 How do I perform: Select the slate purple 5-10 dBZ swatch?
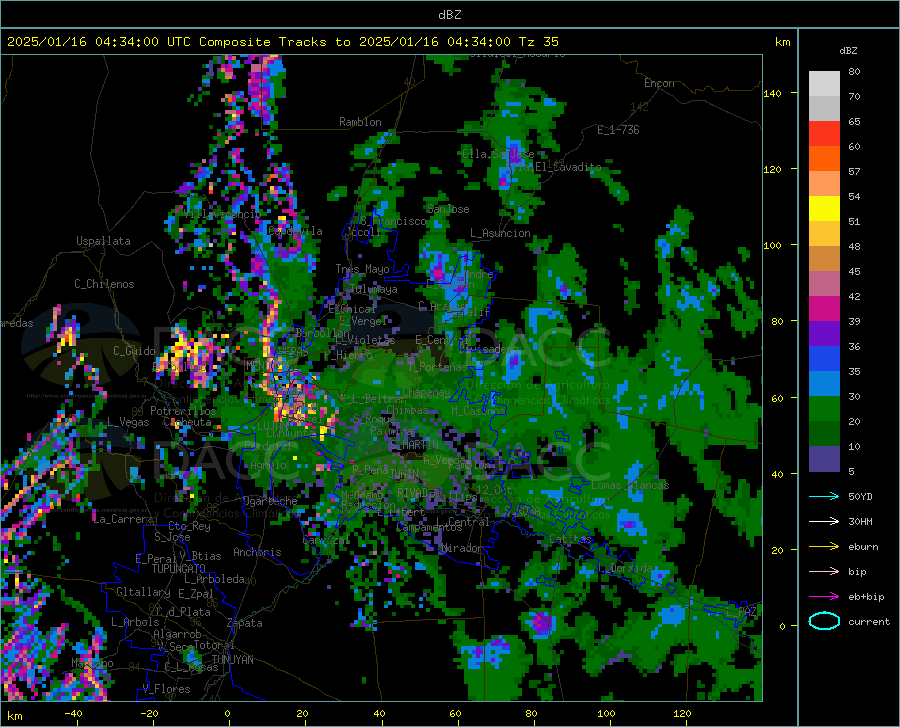pos(824,459)
